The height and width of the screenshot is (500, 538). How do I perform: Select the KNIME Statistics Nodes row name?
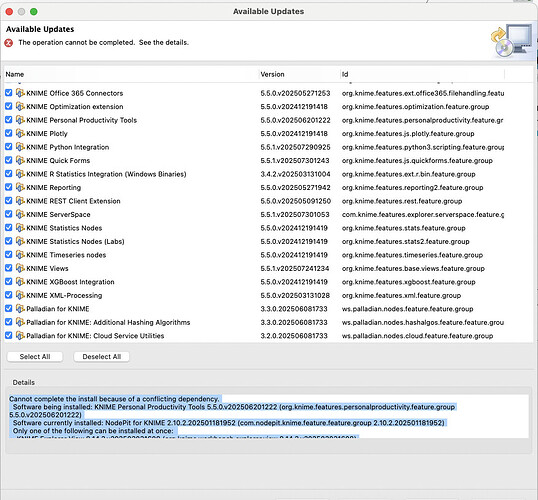64,228
